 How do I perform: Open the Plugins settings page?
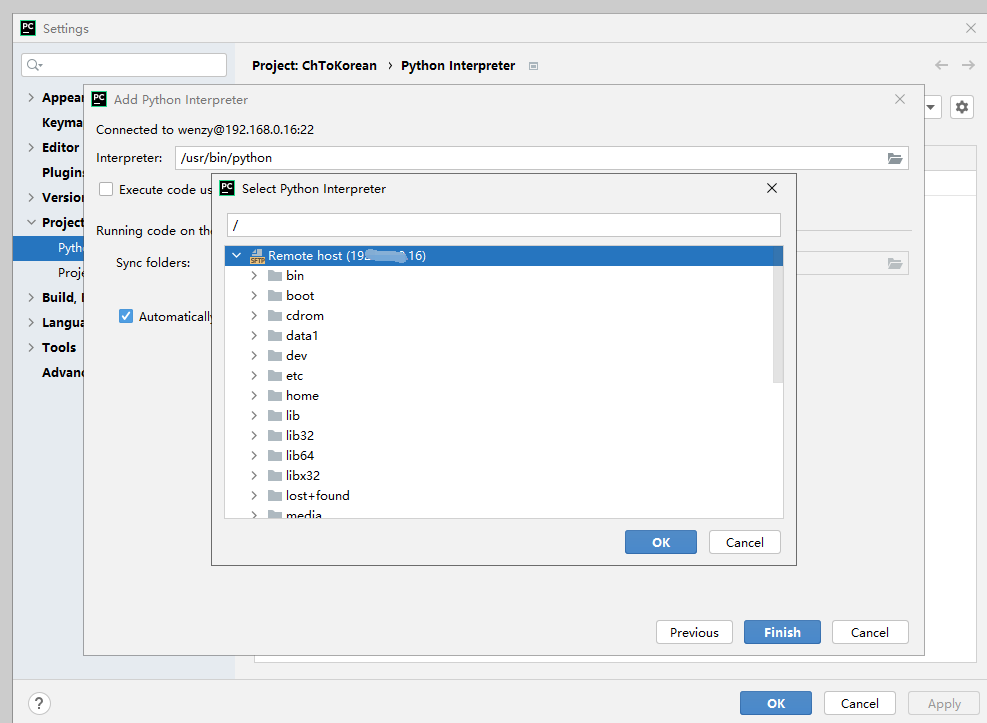pyautogui.click(x=62, y=172)
